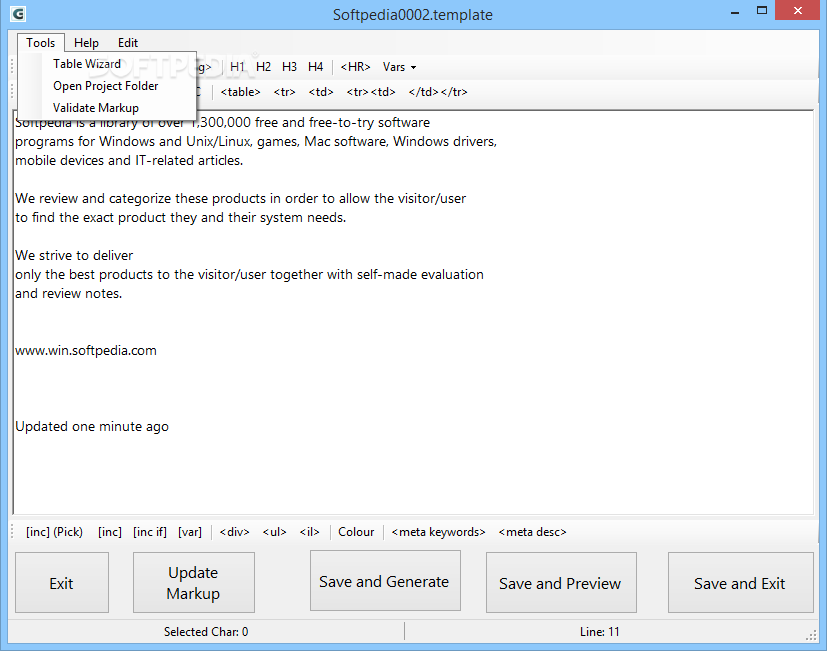Insert the closing </td></tr> tags
The height and width of the screenshot is (651, 827).
(x=438, y=92)
